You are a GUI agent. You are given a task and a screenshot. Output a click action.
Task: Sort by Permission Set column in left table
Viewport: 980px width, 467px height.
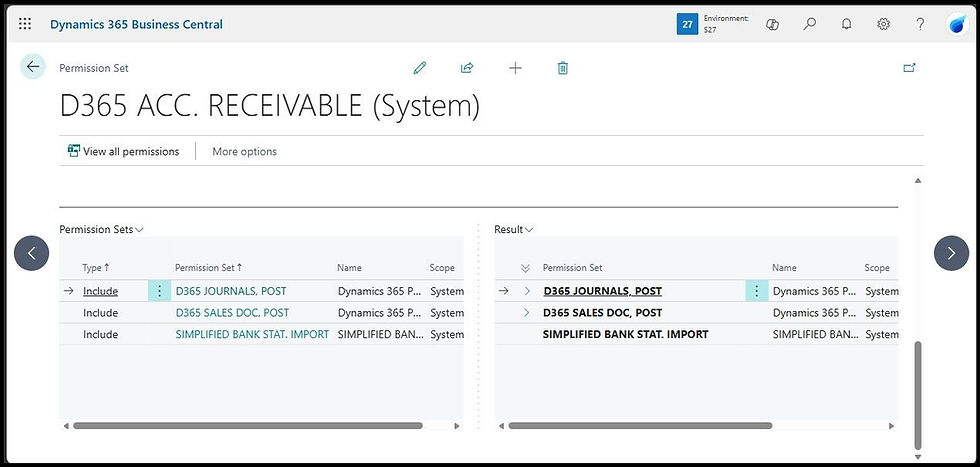208,268
